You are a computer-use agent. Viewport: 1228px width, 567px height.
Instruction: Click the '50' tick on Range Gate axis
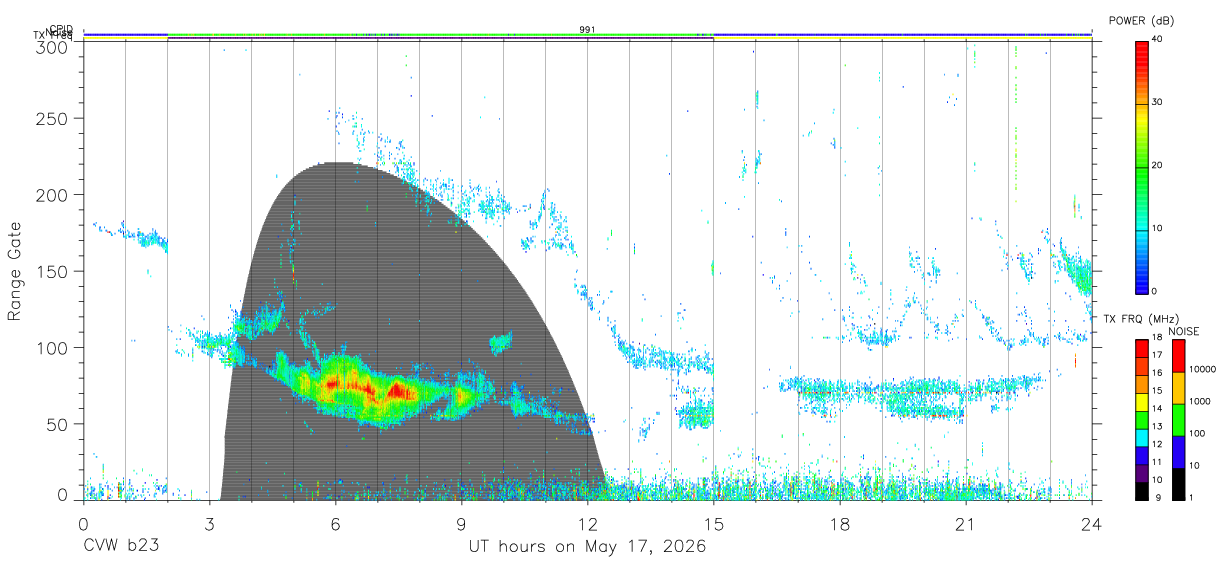58,424
